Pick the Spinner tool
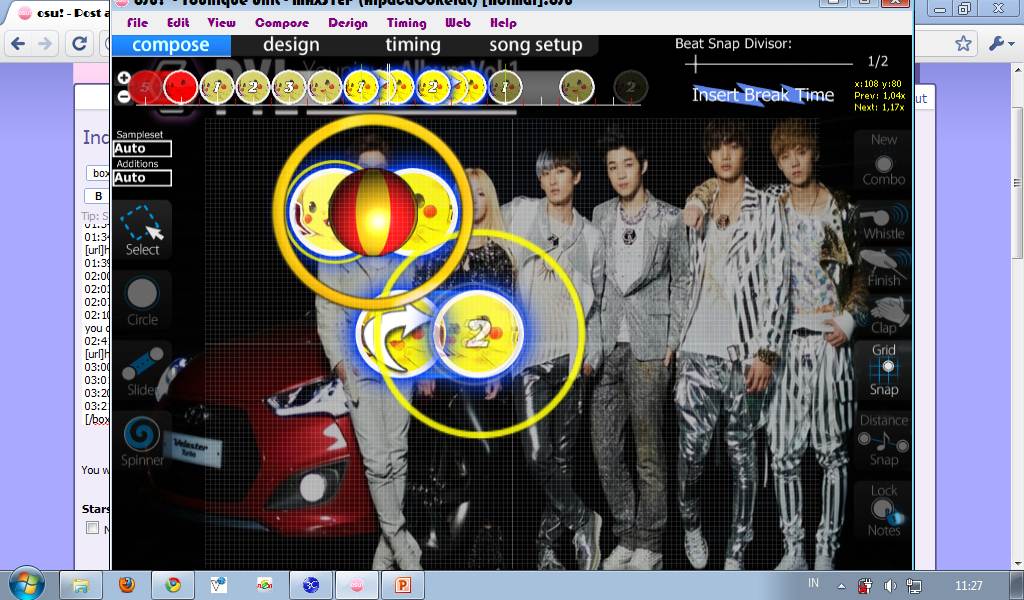 coord(142,440)
